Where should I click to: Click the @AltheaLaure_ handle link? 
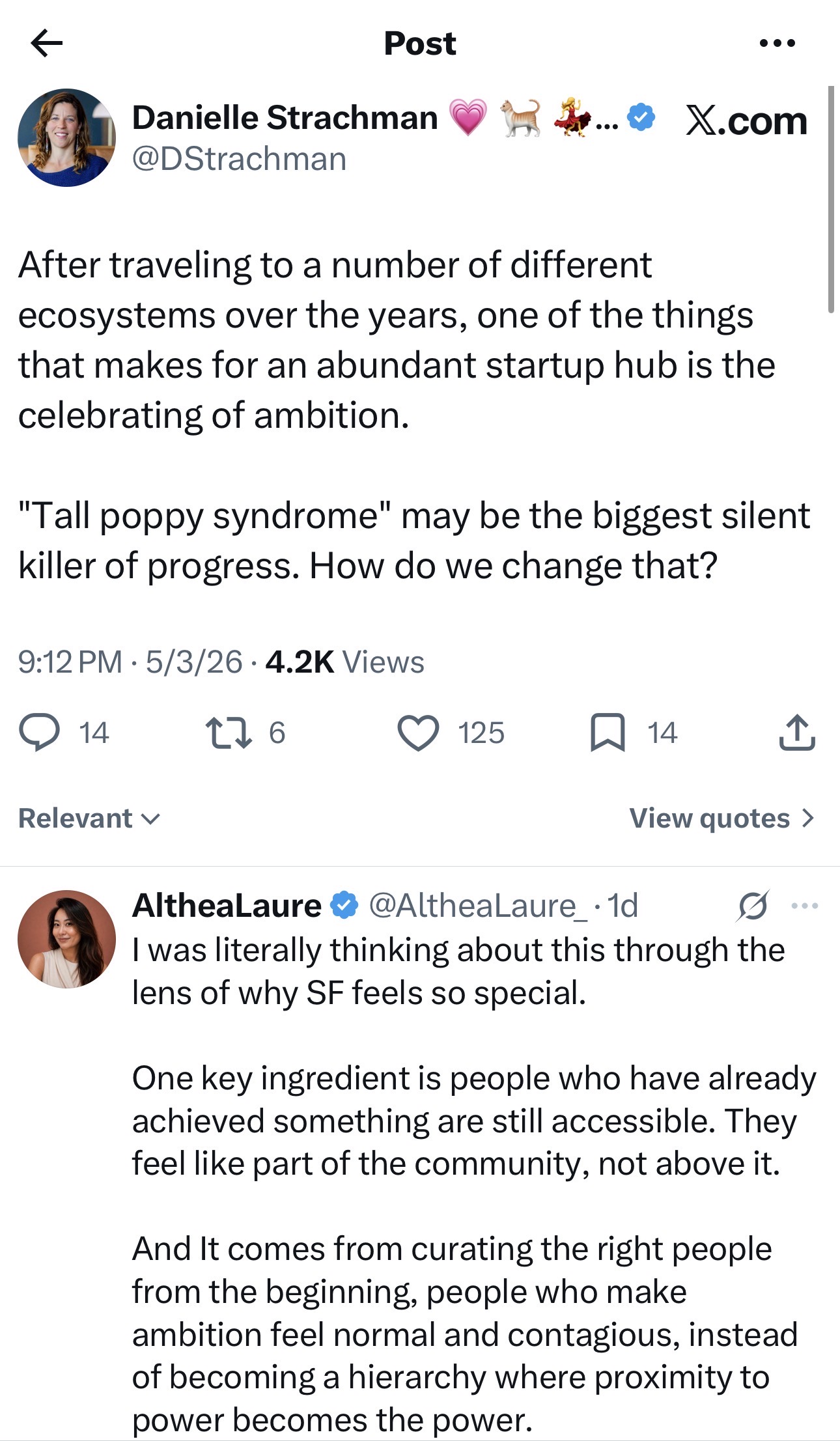click(477, 905)
